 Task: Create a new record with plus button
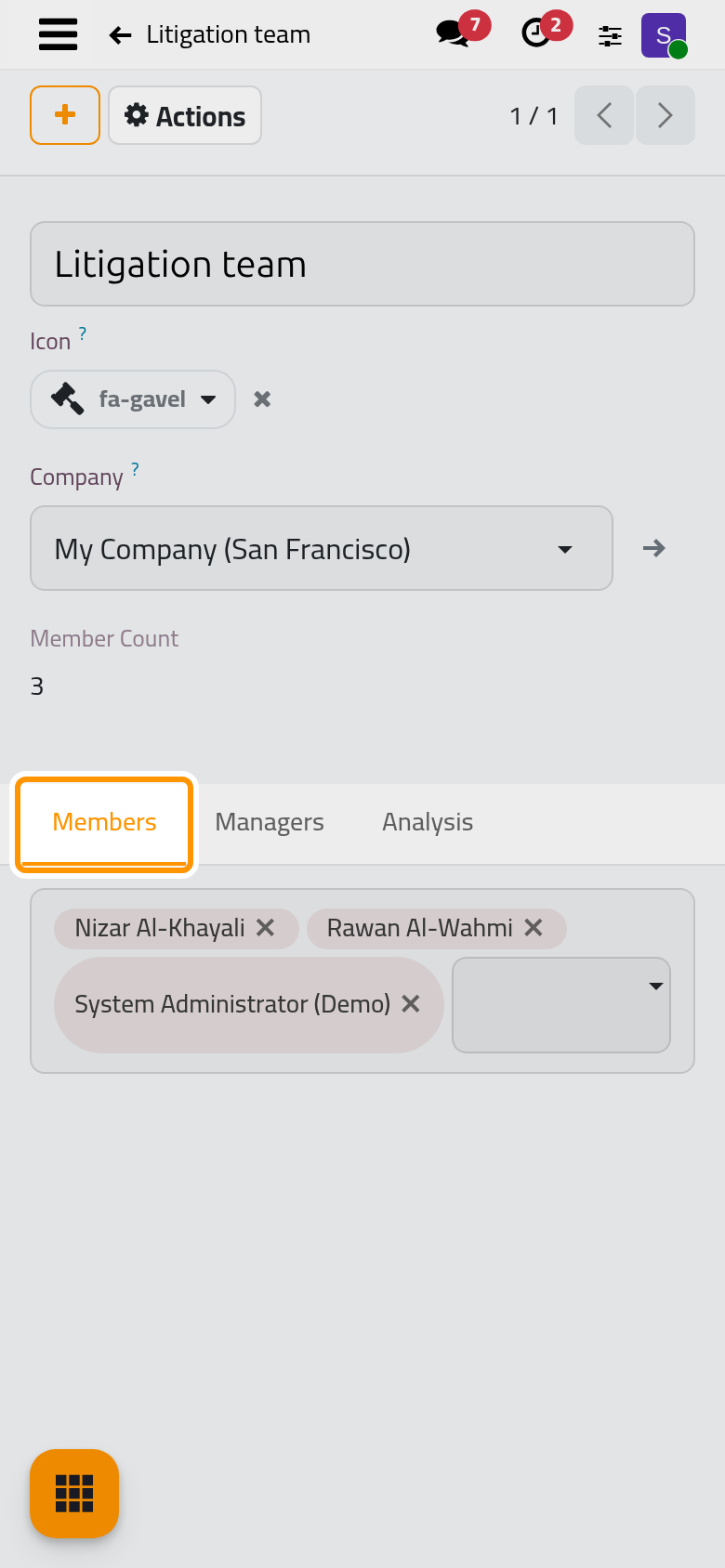coord(65,115)
